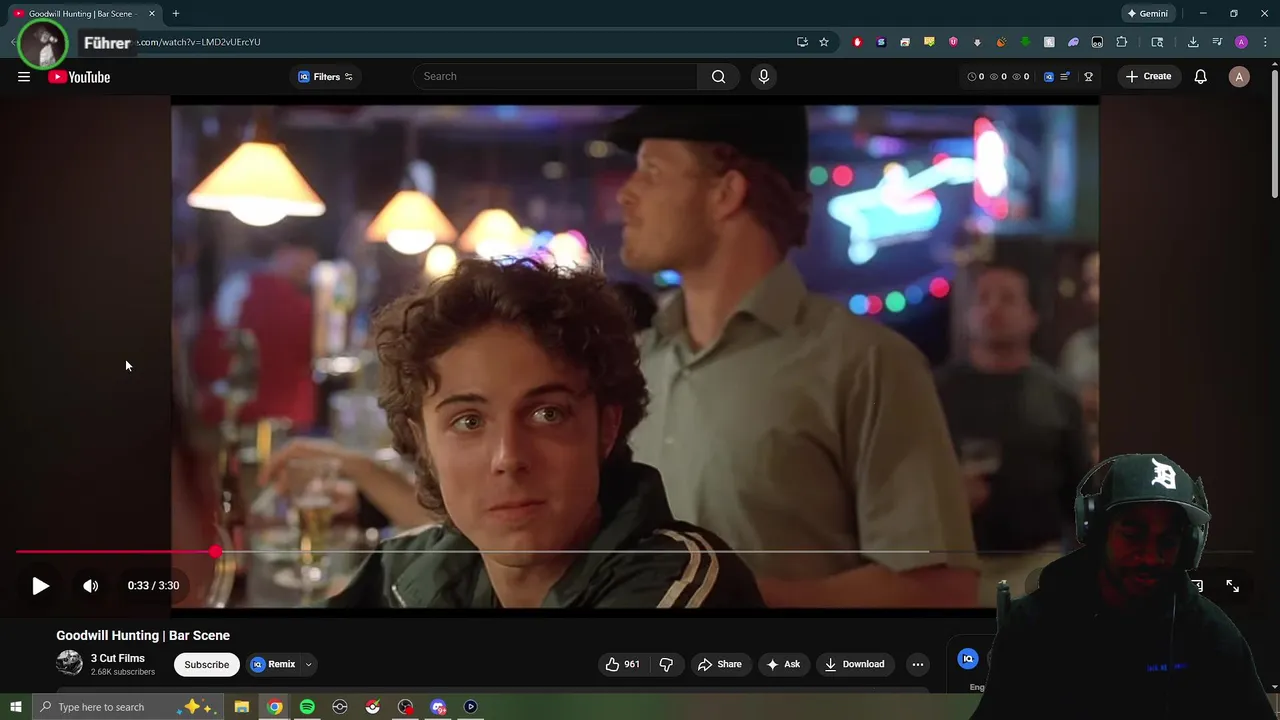Open the YouTube account avatar menu

(1239, 77)
